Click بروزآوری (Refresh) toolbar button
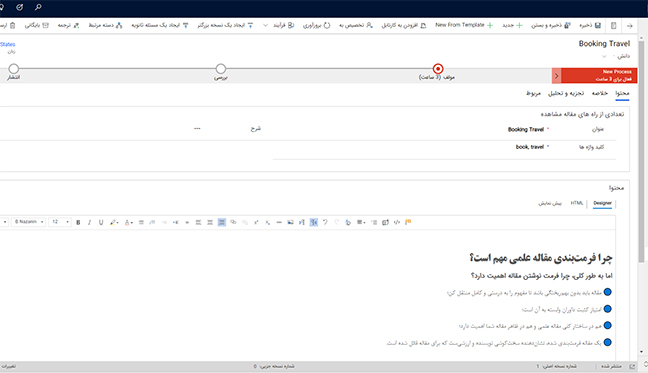The width and height of the screenshot is (648, 373). click(x=317, y=25)
